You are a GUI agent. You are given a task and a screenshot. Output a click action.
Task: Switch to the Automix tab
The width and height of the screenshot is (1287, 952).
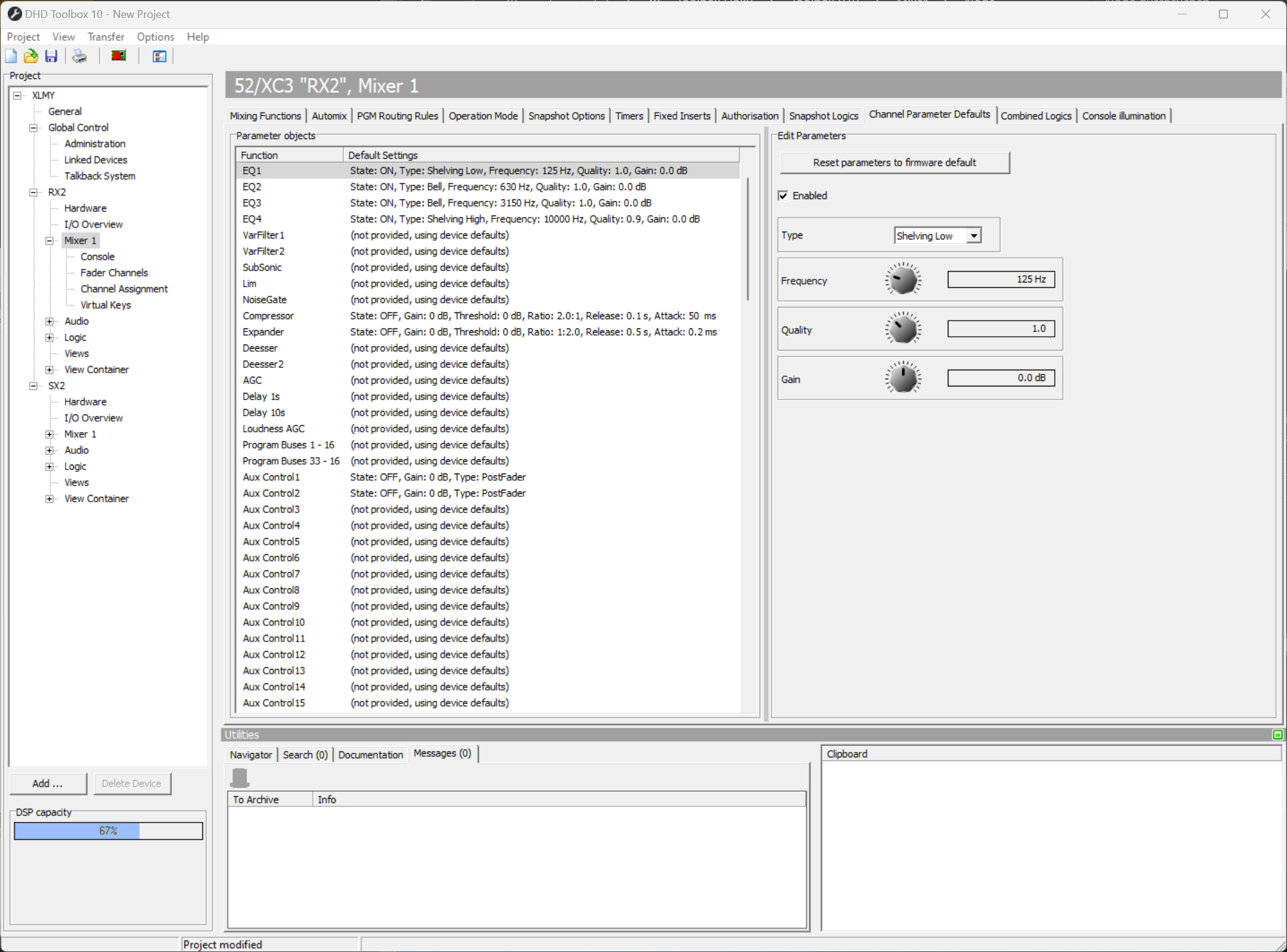click(329, 115)
